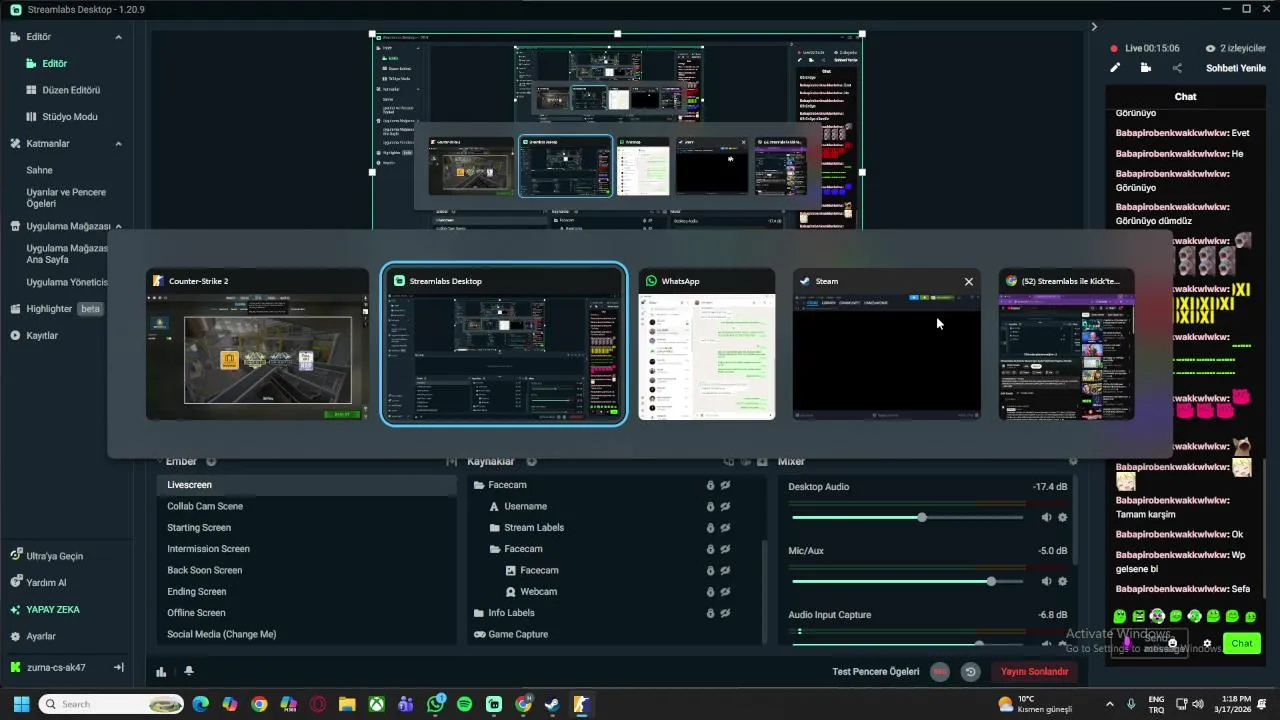Viewport: 1280px width, 720px height.
Task: Select the Collab Cam Scene
Action: pyautogui.click(x=306, y=507)
